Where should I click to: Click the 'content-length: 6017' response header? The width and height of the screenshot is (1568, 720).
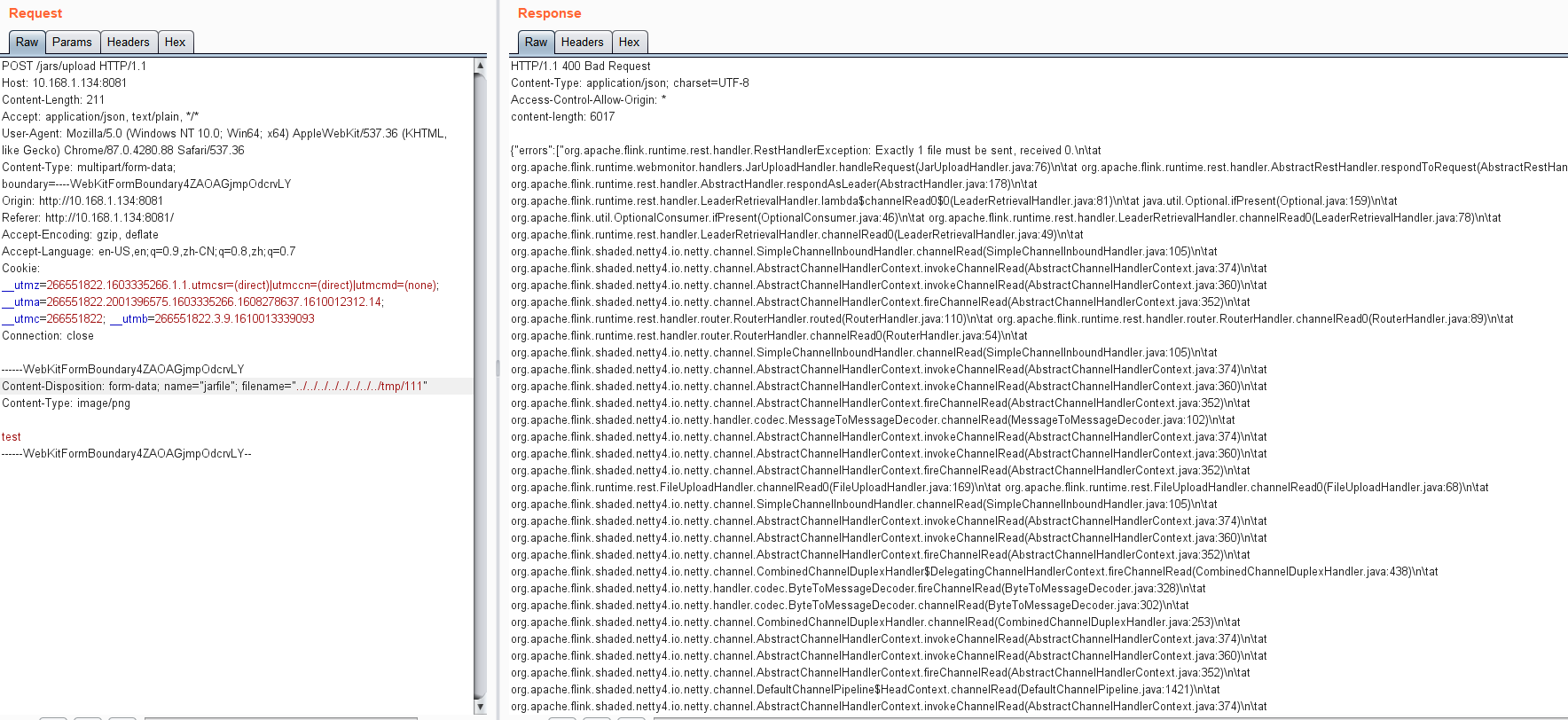563,116
